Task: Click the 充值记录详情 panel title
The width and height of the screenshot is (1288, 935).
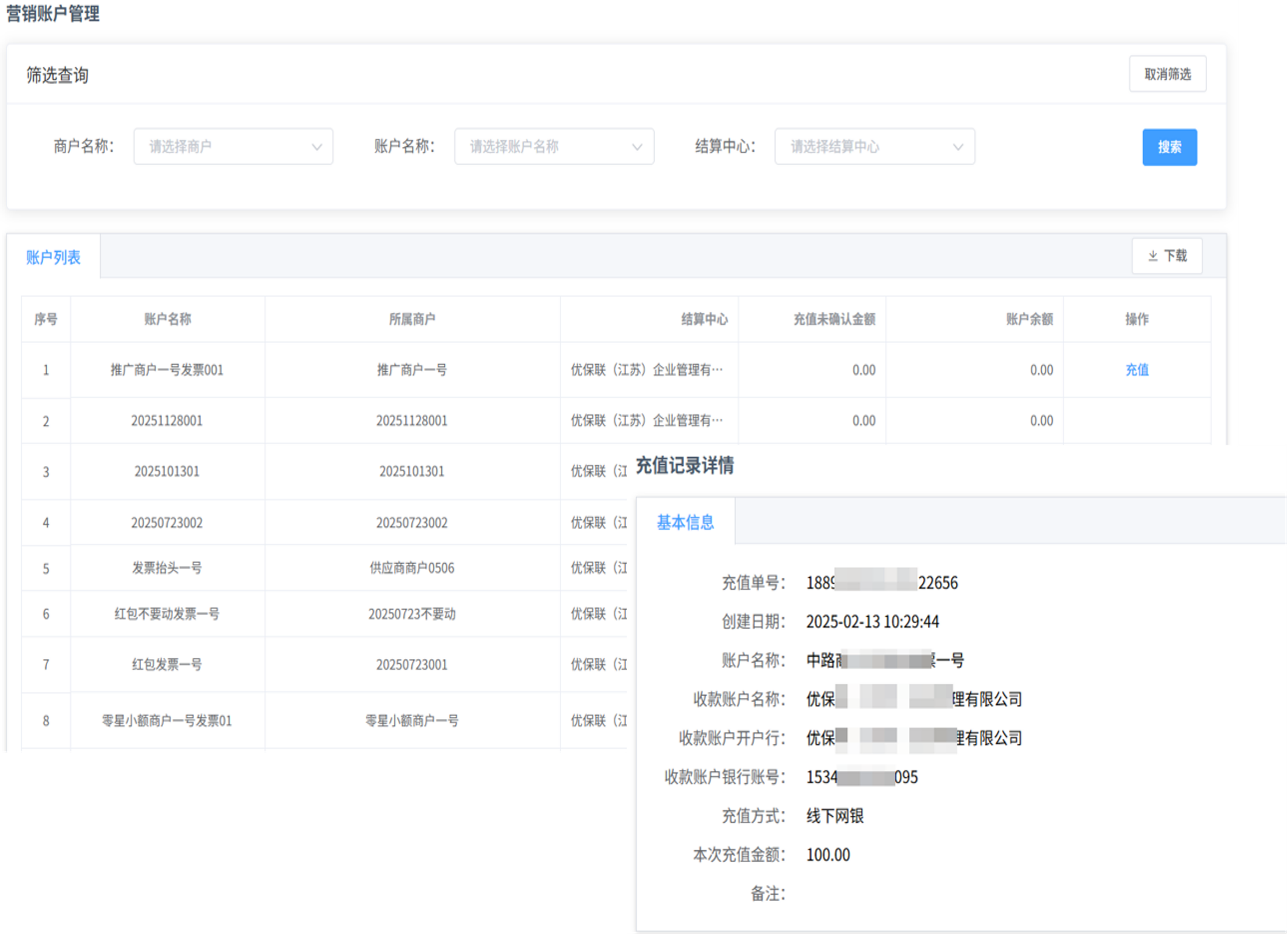Action: click(684, 465)
